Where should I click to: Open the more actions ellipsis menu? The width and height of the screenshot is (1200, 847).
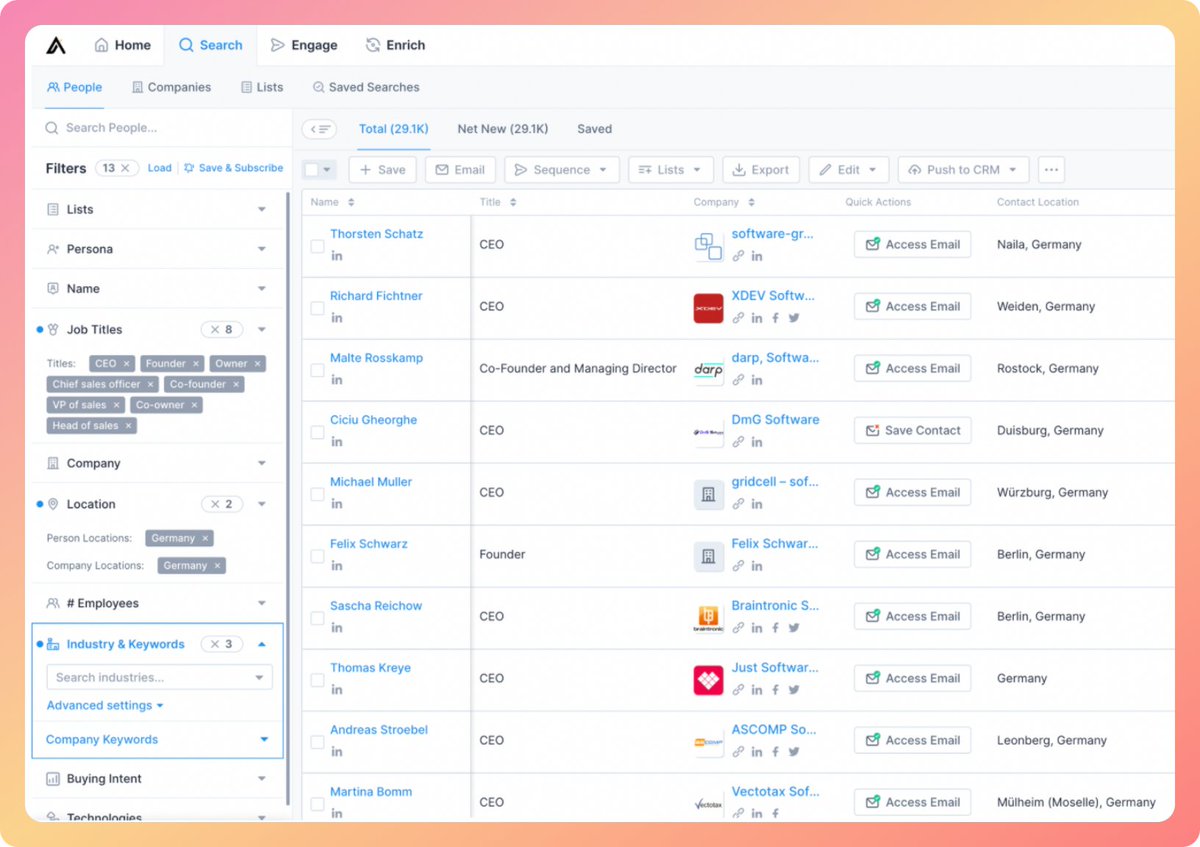[1051, 170]
